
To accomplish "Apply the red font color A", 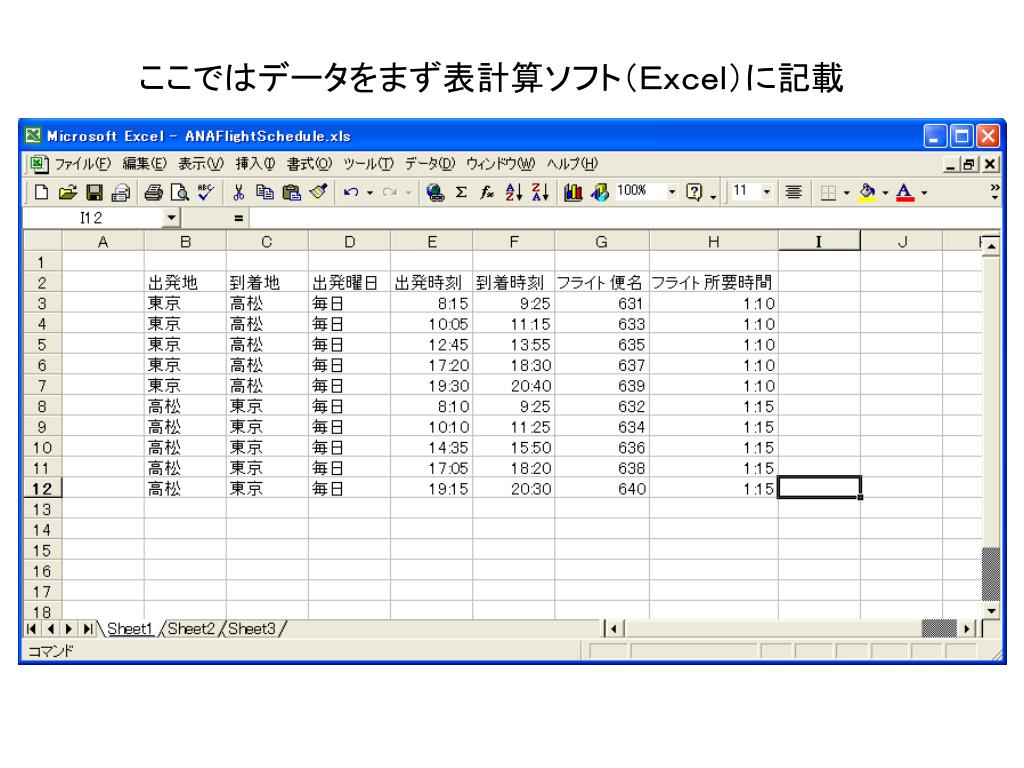I will (x=904, y=192).
